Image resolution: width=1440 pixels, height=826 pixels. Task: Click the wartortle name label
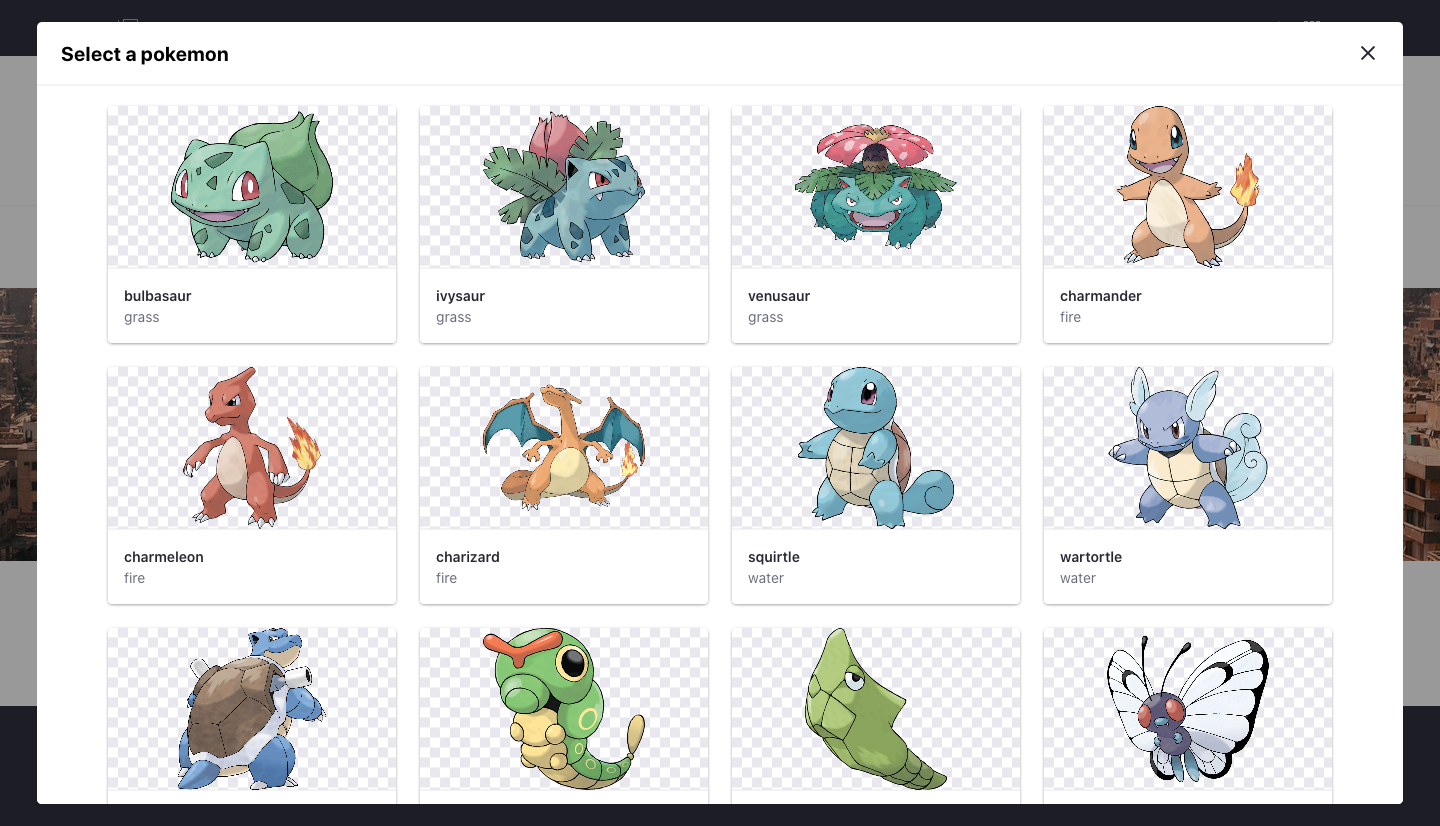pos(1091,557)
